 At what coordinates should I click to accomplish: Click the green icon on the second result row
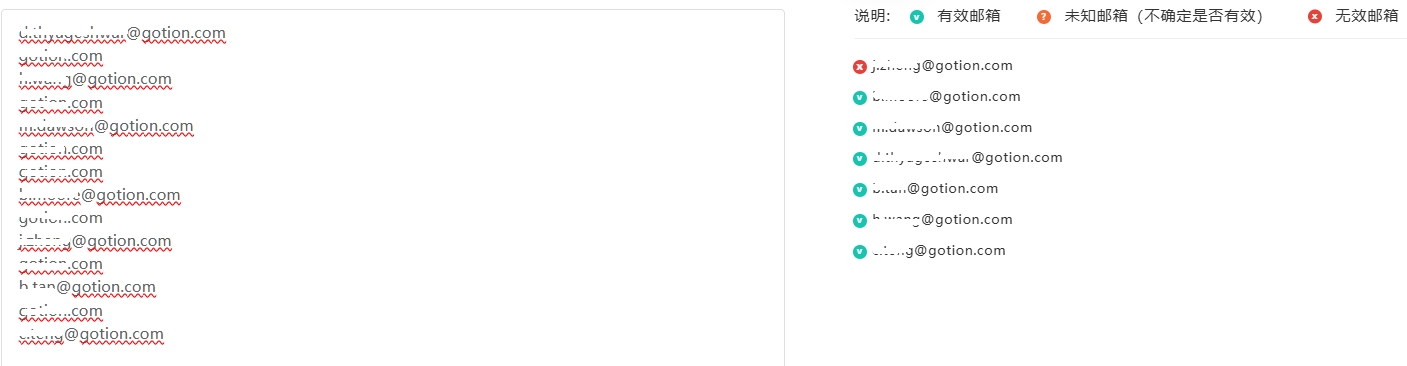(859, 98)
